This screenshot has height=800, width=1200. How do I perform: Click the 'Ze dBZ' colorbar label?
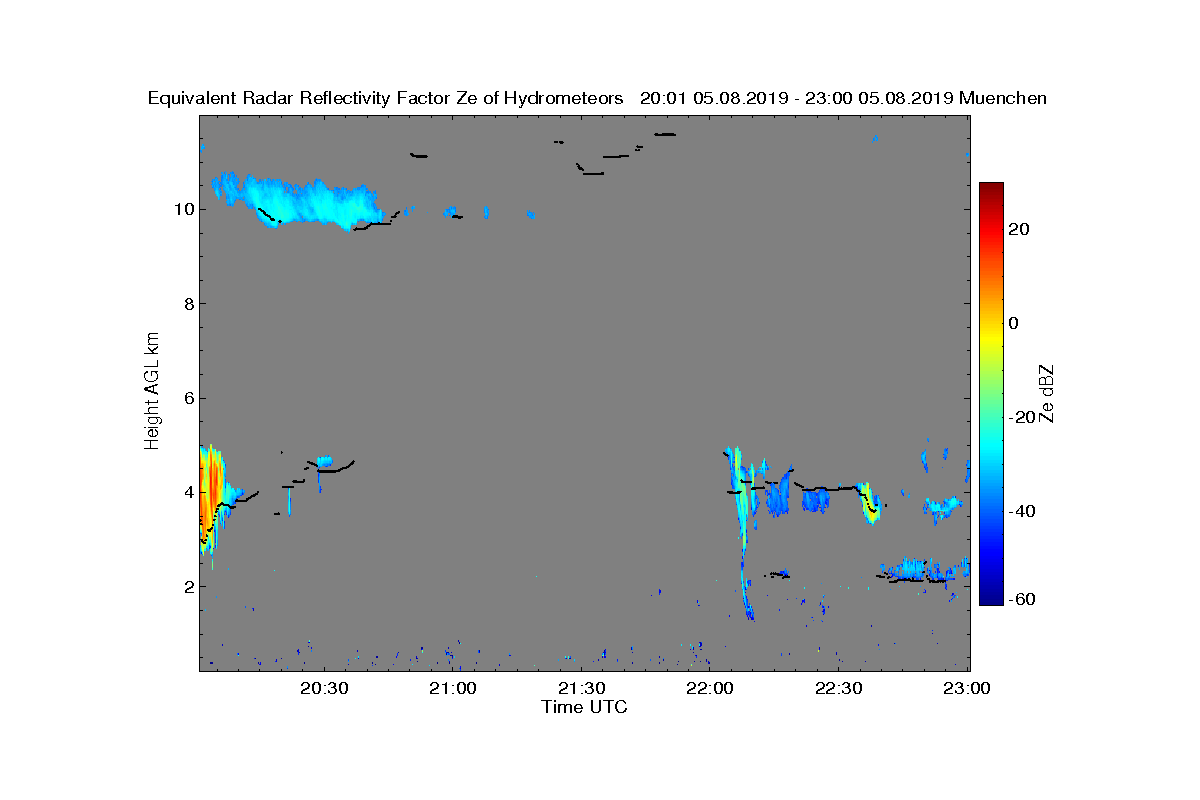[x=1046, y=393]
